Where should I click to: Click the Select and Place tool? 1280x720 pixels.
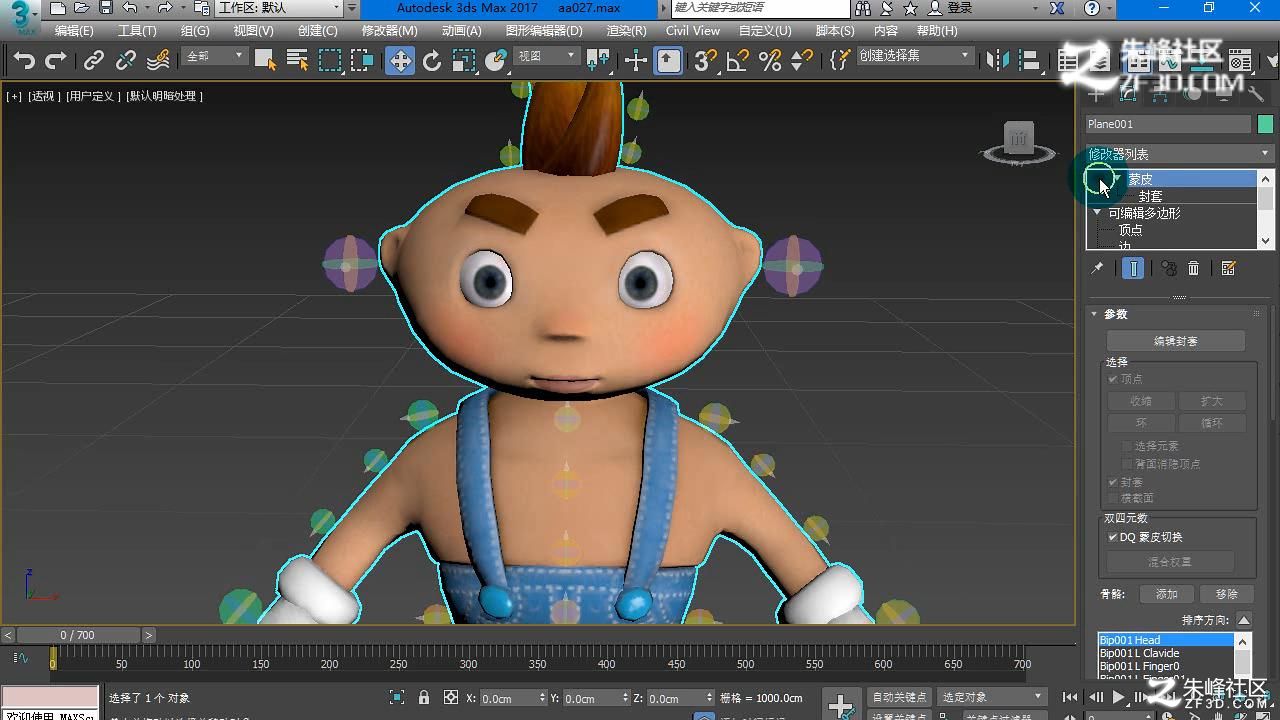click(496, 61)
